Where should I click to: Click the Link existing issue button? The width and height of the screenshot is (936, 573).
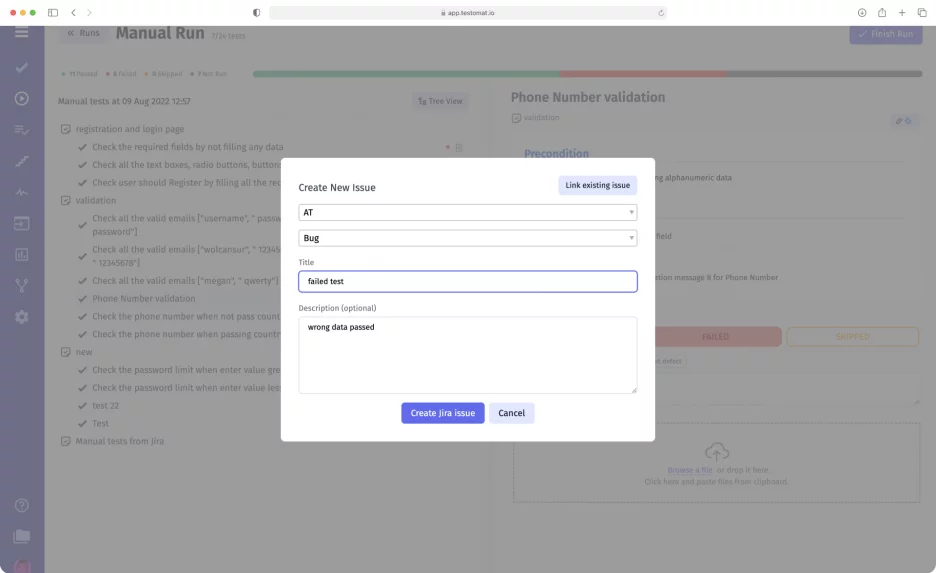[597, 185]
